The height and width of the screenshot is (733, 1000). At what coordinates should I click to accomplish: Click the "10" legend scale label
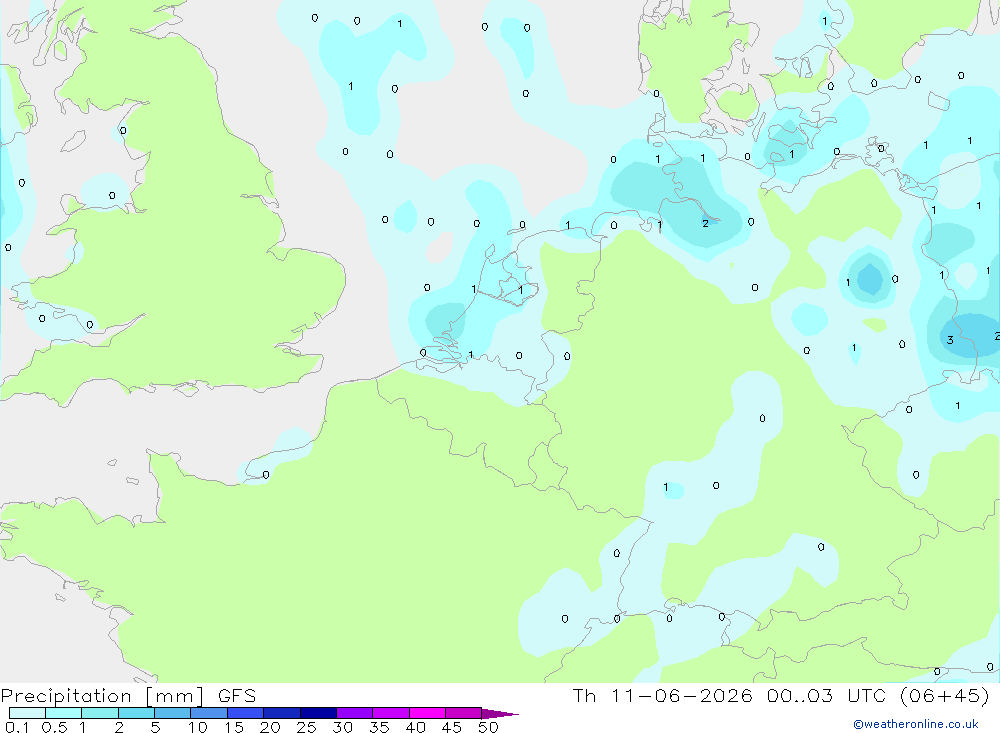pyautogui.click(x=197, y=727)
